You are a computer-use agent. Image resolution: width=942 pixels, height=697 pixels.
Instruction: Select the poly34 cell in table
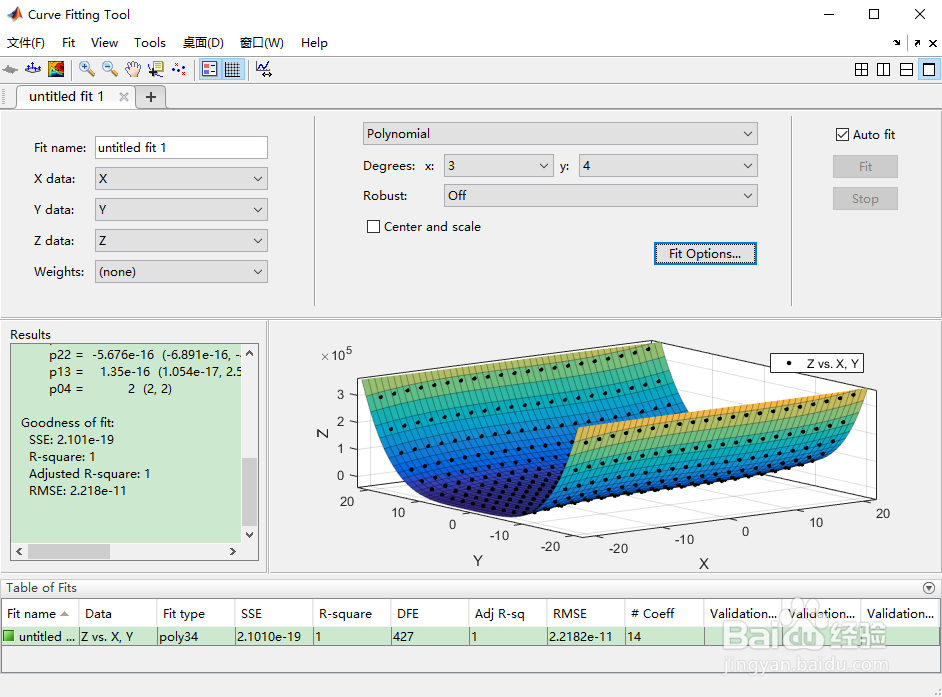pyautogui.click(x=196, y=636)
